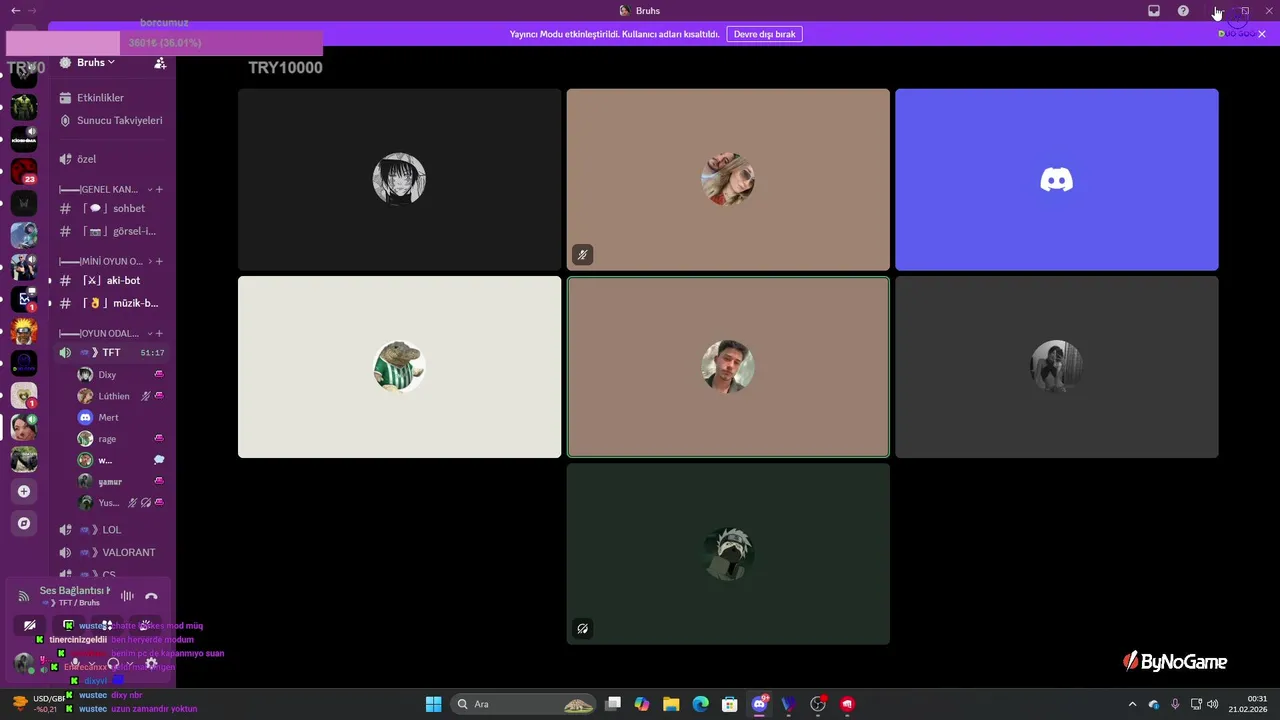This screenshot has width=1280, height=720.
Task: Open microphone input options arrow
Action: click(91, 663)
